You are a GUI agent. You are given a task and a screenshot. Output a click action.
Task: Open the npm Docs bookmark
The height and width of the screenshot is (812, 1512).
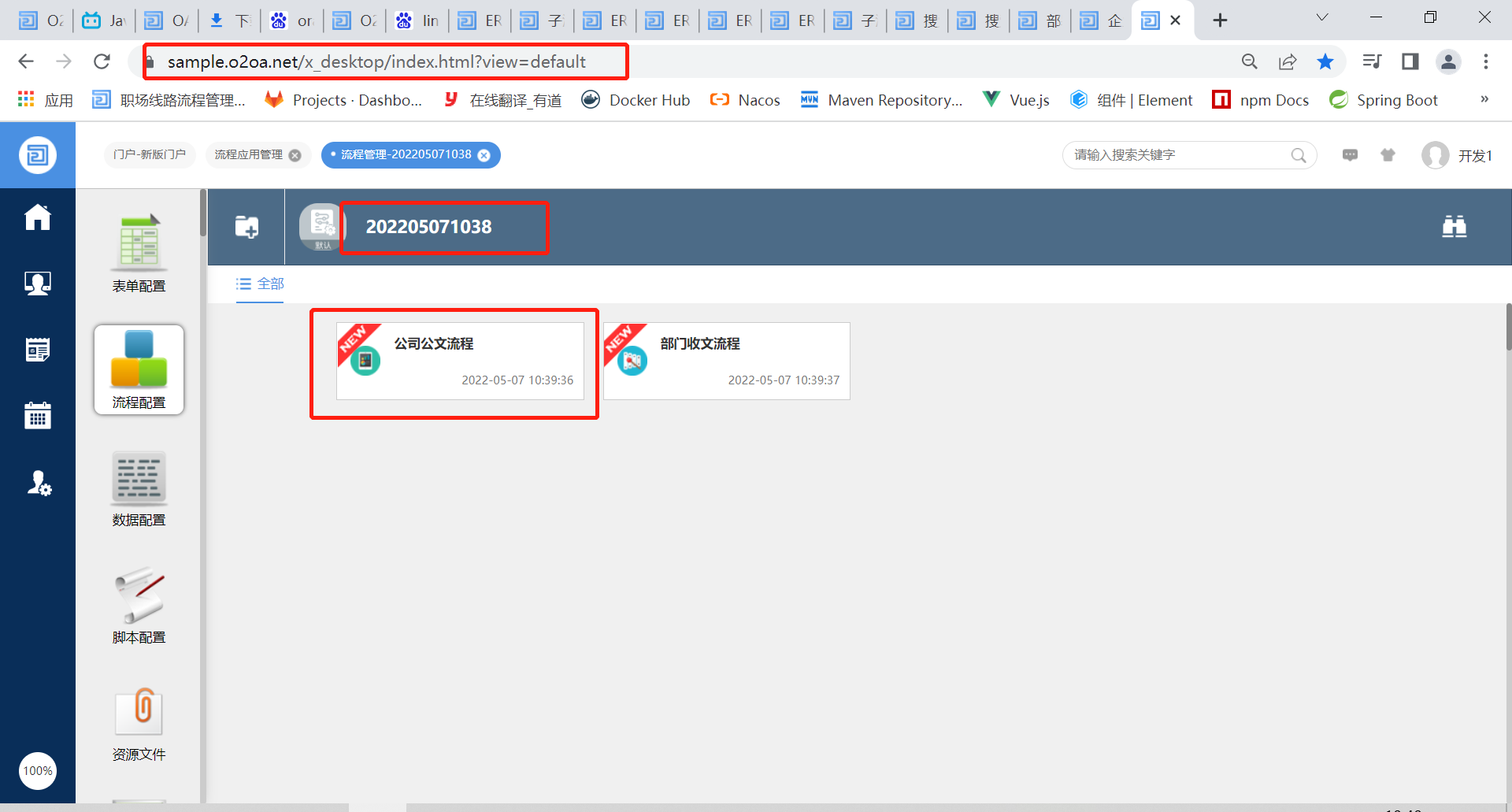click(1261, 100)
